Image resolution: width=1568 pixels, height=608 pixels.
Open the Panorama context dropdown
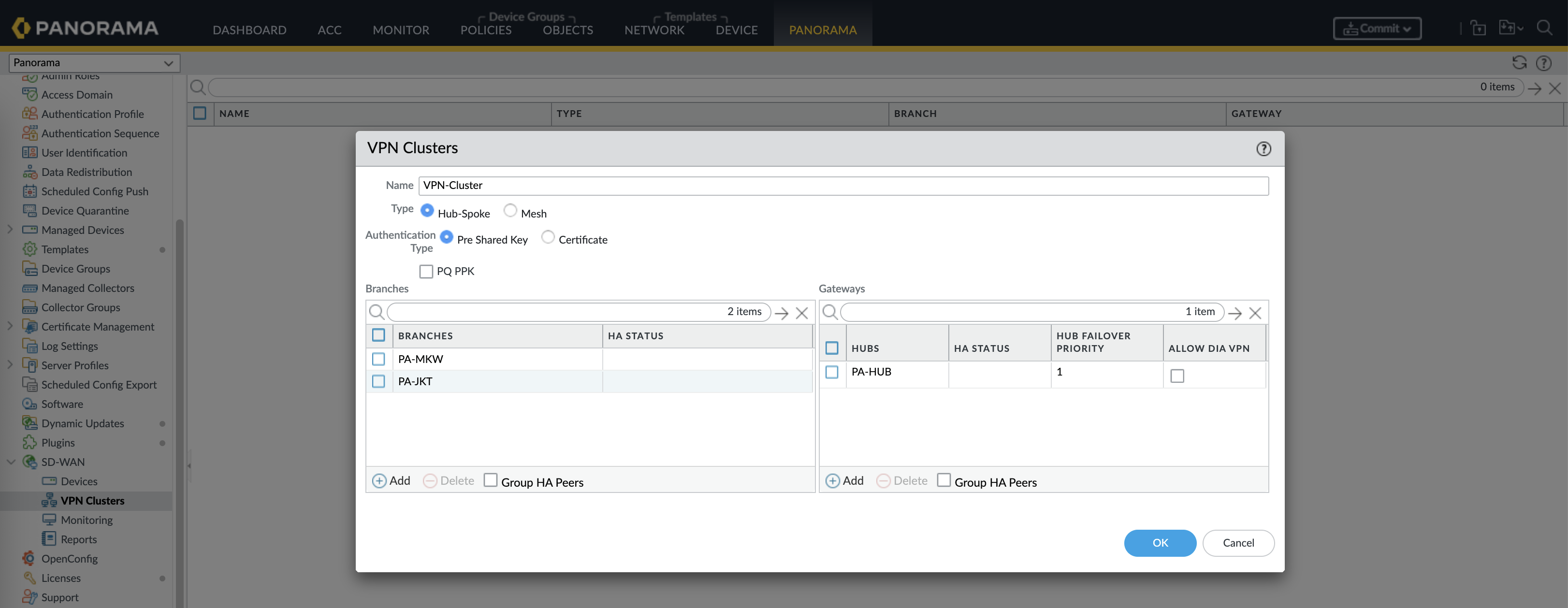tap(94, 63)
